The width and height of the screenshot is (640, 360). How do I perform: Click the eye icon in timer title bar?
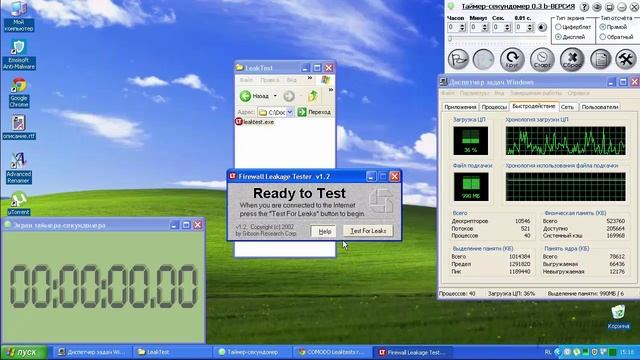pyautogui.click(x=597, y=7)
